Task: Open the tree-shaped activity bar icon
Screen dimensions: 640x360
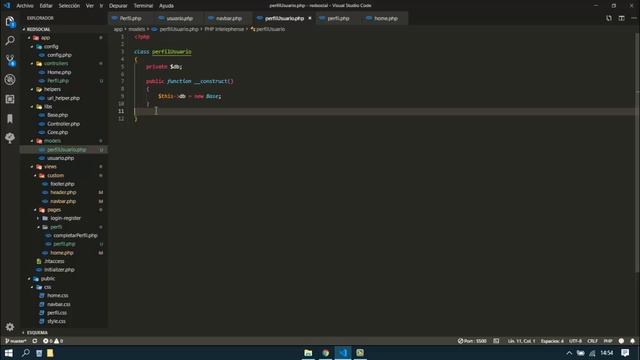Action: coord(10,138)
